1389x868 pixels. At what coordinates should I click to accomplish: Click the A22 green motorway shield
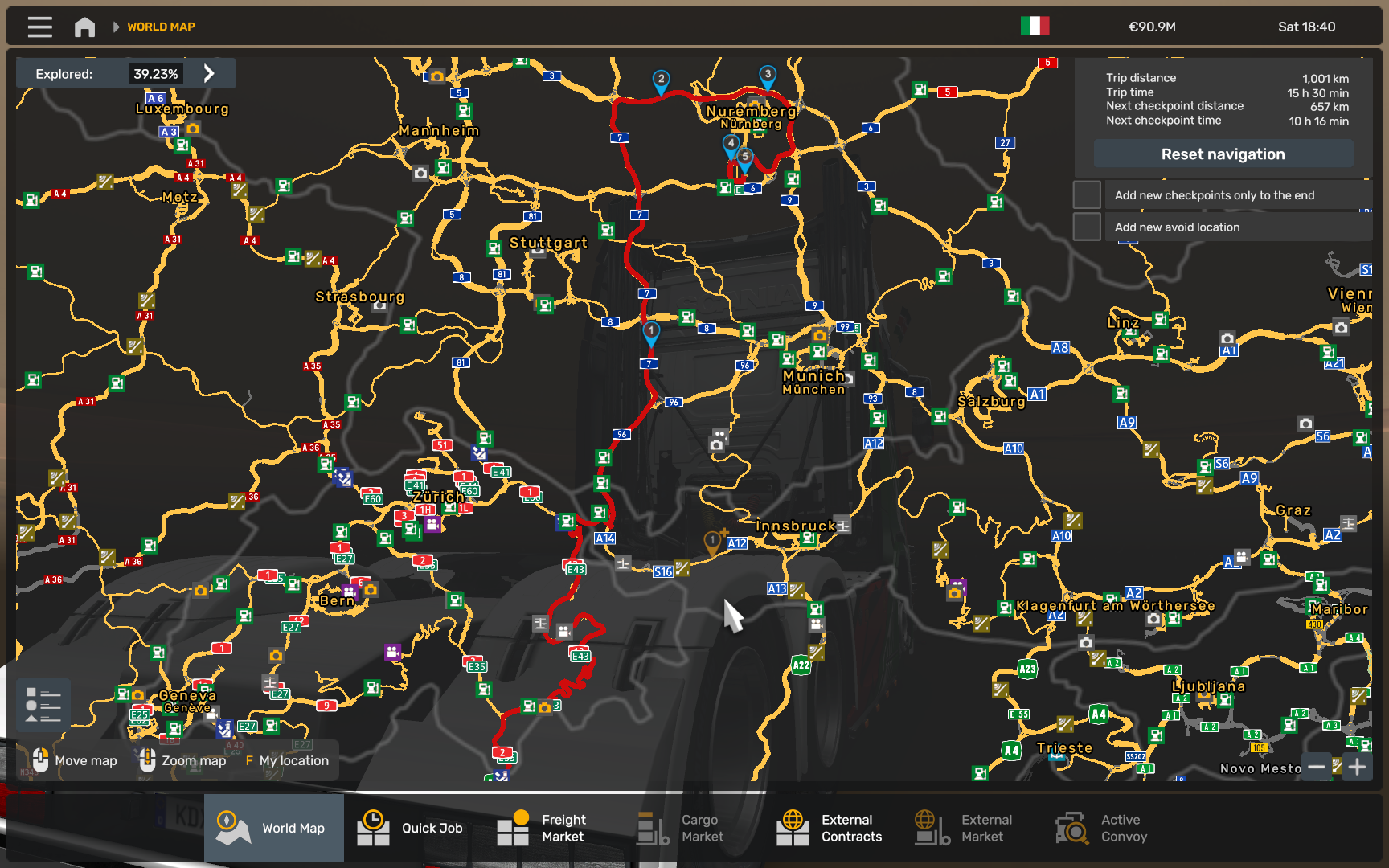(801, 665)
